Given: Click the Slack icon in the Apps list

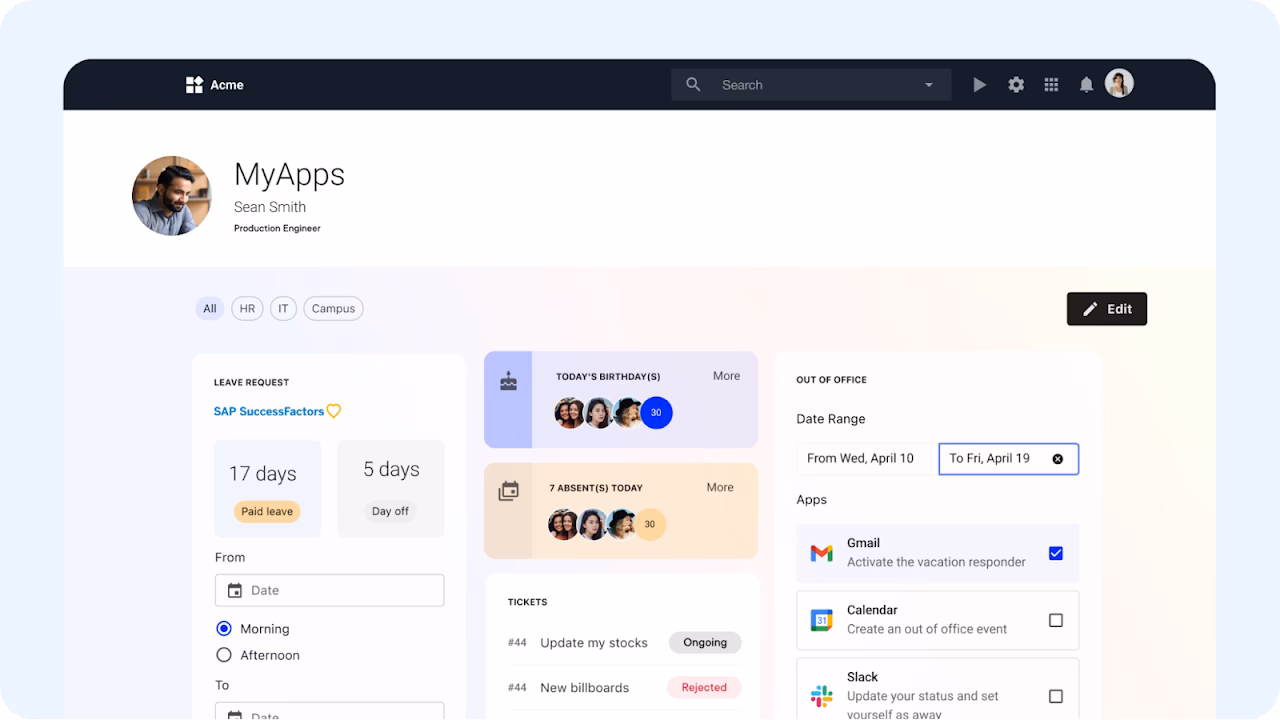Looking at the screenshot, I should [820, 694].
